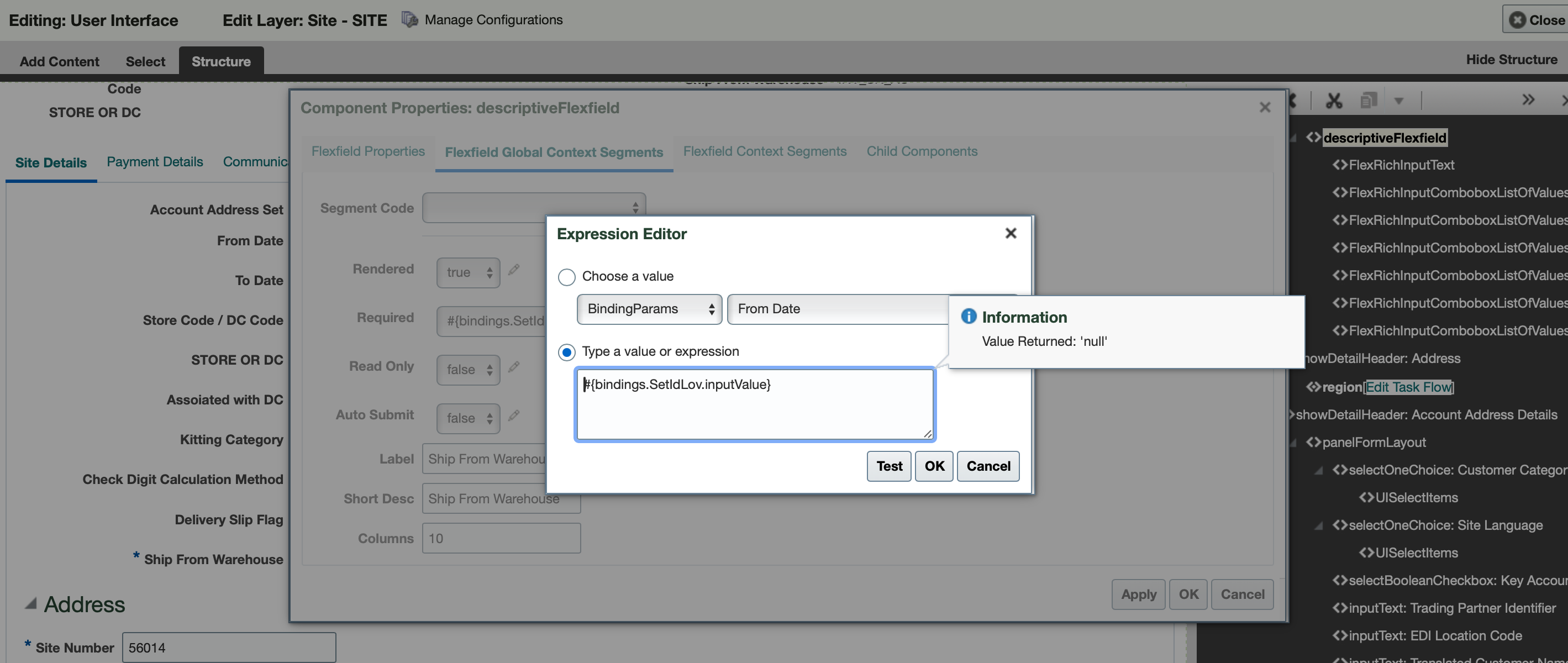Open the Segment Code dropdown
The height and width of the screenshot is (663, 1568).
coord(534,207)
